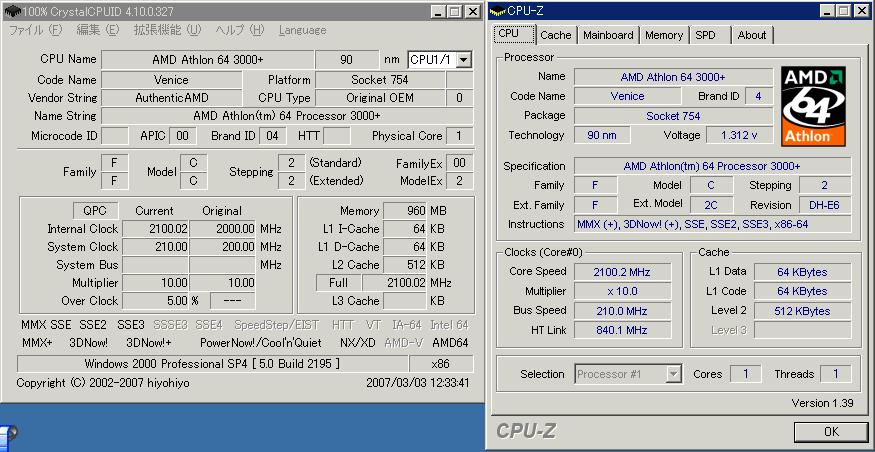Click the 3DNow!+ feature label
This screenshot has width=875, height=452.
[149, 343]
